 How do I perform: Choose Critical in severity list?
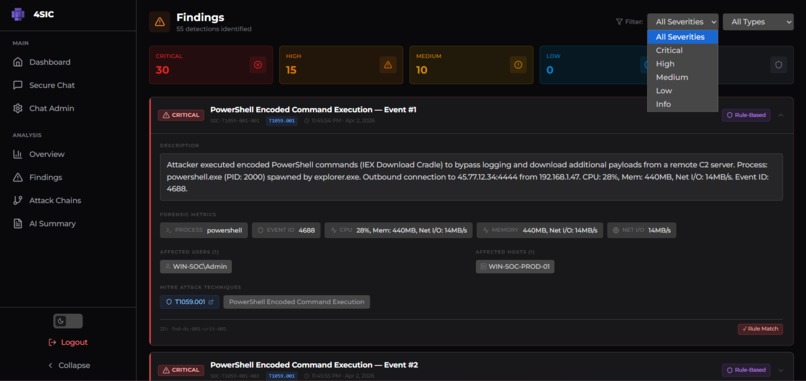point(682,50)
